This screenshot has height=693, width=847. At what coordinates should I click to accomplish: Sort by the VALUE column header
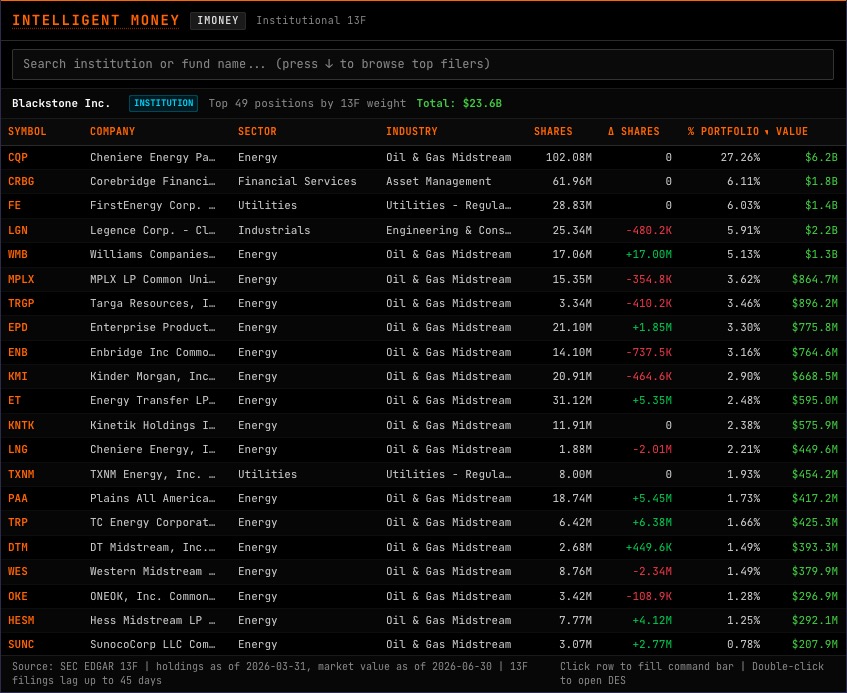coord(791,131)
